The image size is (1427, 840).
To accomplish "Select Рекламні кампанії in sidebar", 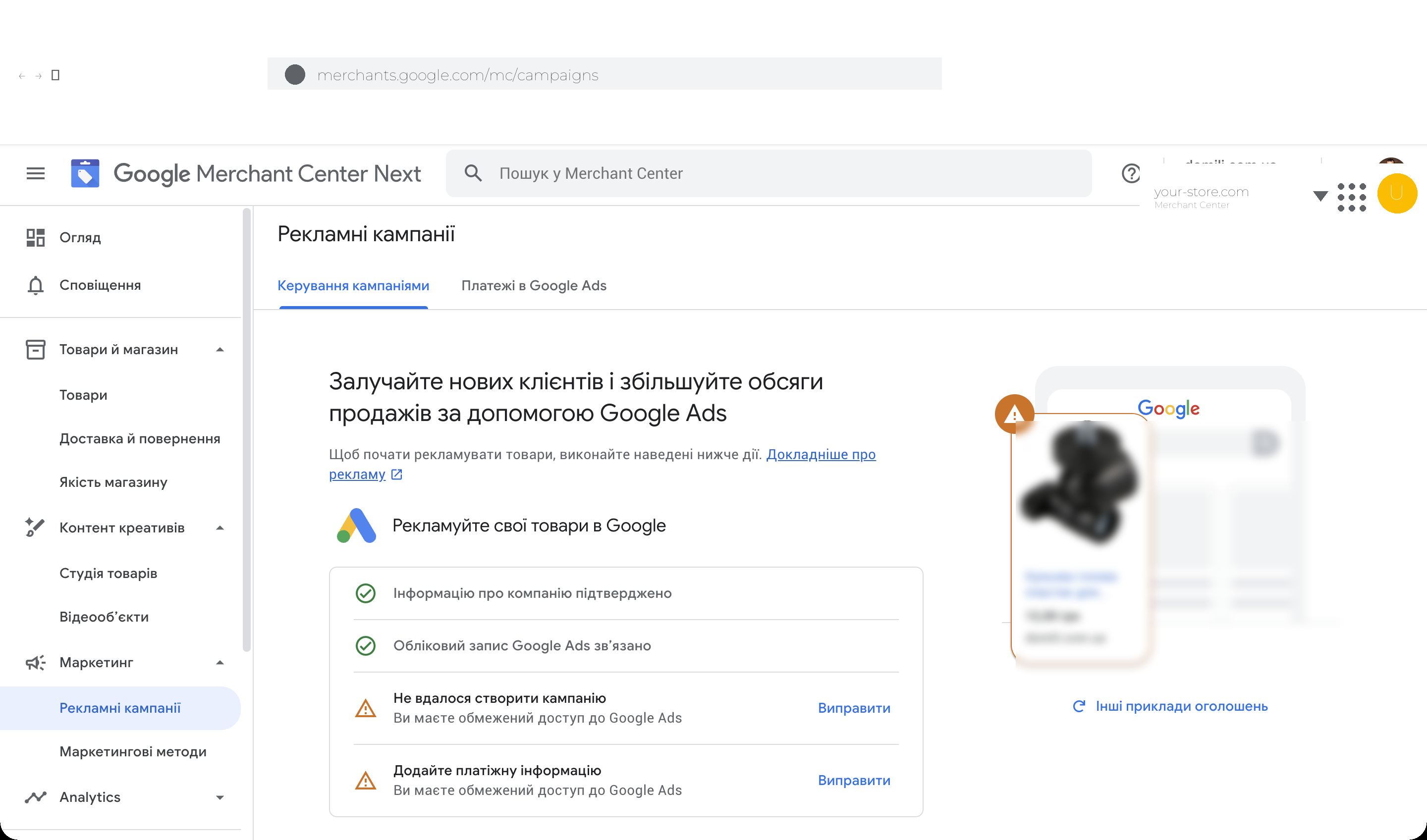I will [120, 708].
